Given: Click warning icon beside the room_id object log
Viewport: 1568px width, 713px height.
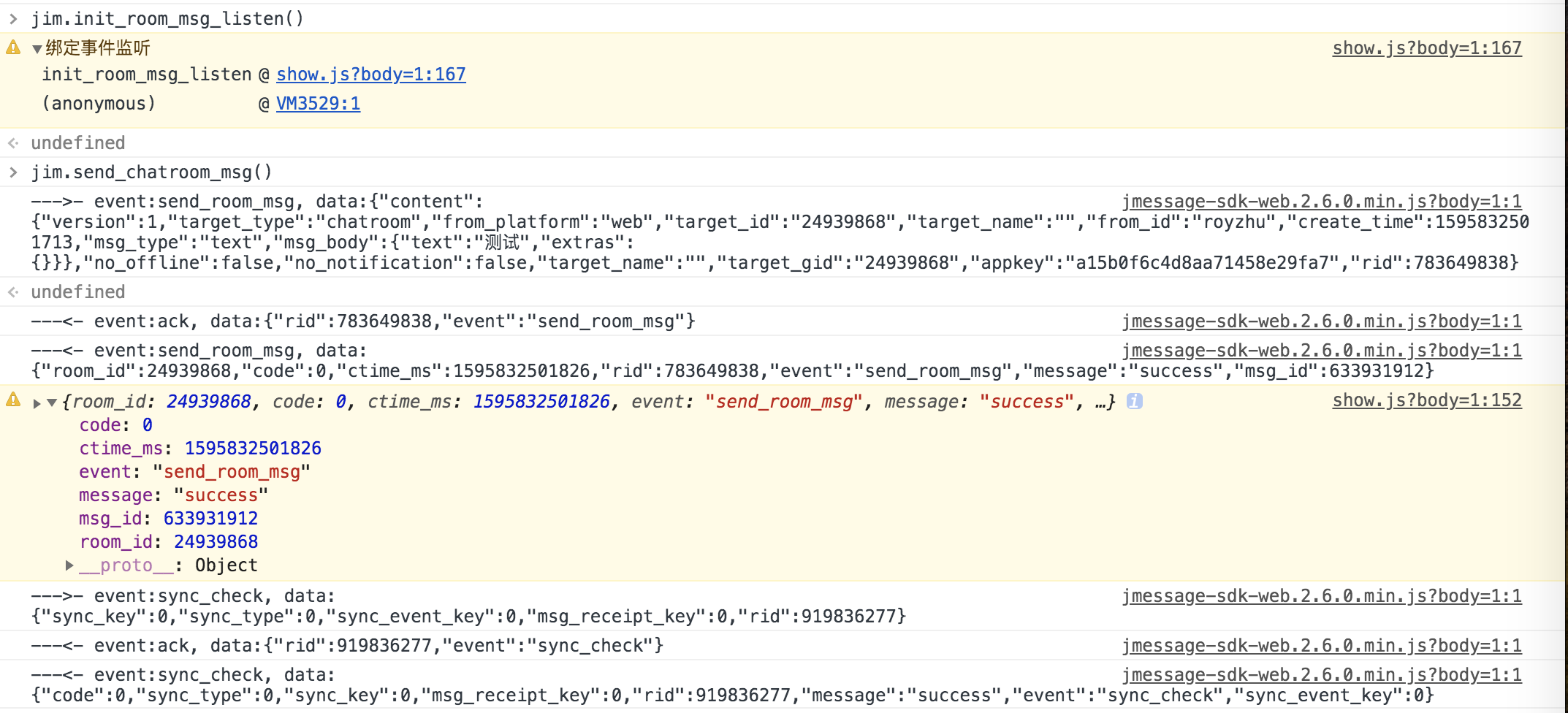Looking at the screenshot, I should [x=13, y=400].
